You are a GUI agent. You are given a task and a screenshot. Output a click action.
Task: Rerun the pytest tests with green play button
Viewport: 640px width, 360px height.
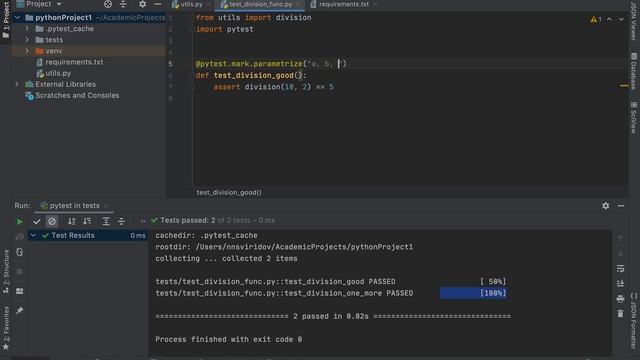pos(19,221)
